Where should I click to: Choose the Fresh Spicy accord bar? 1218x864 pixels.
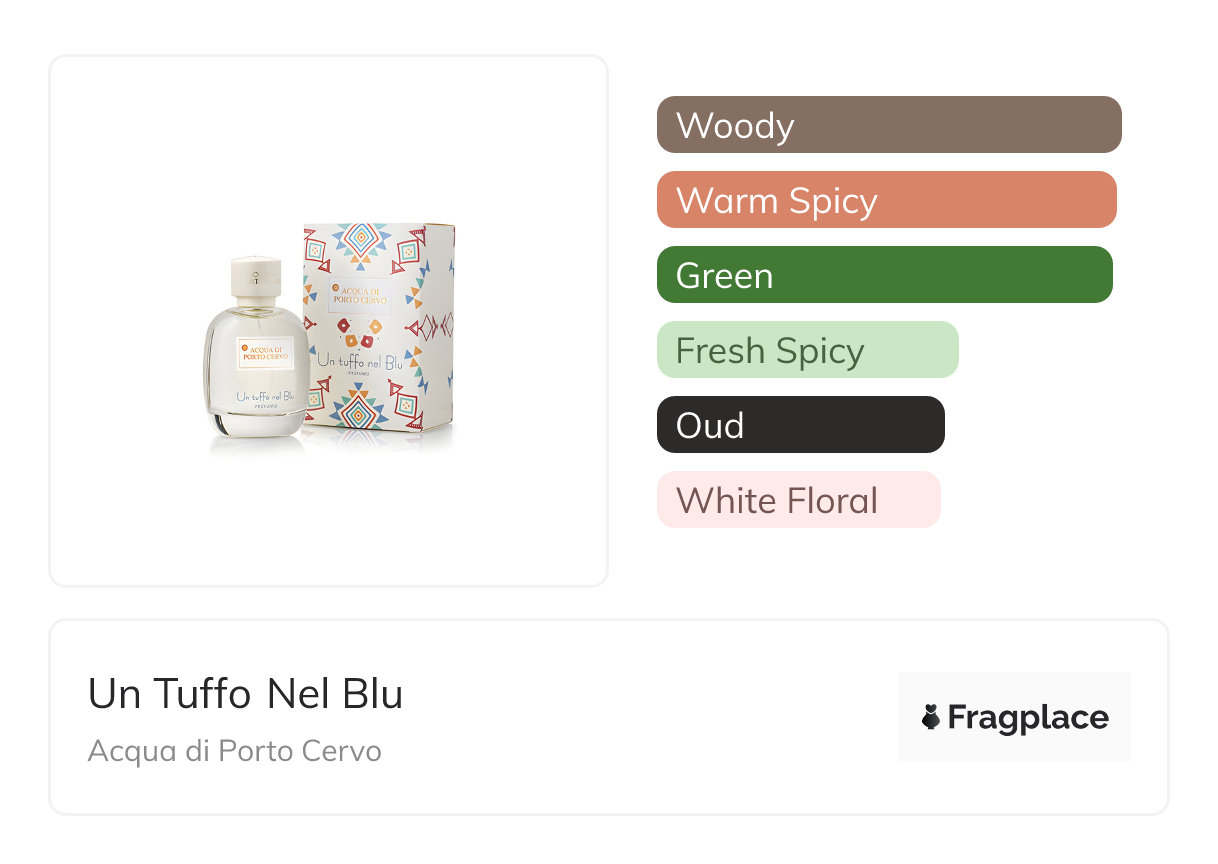[807, 350]
